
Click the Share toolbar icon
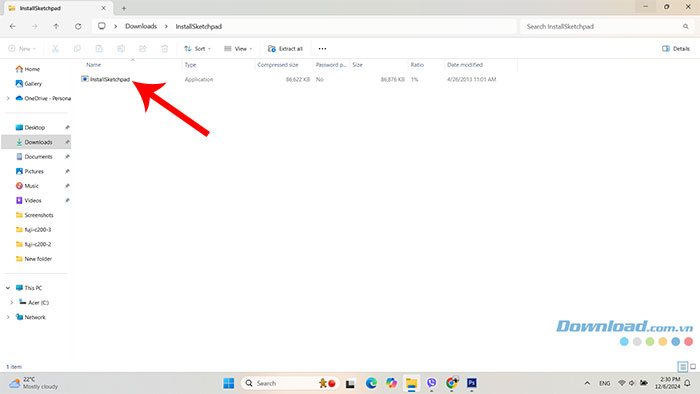pos(143,49)
